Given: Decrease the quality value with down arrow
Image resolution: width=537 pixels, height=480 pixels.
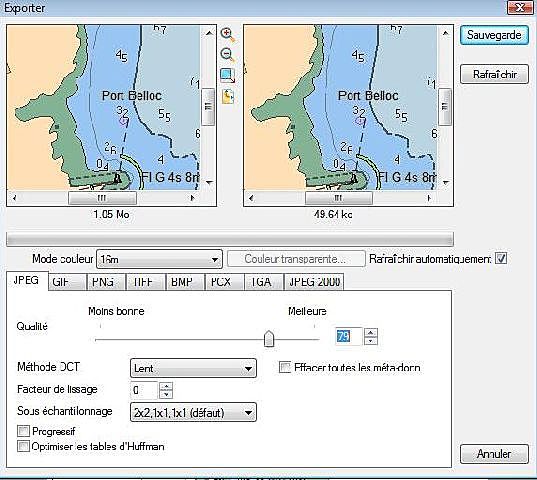Looking at the screenshot, I should tap(371, 341).
